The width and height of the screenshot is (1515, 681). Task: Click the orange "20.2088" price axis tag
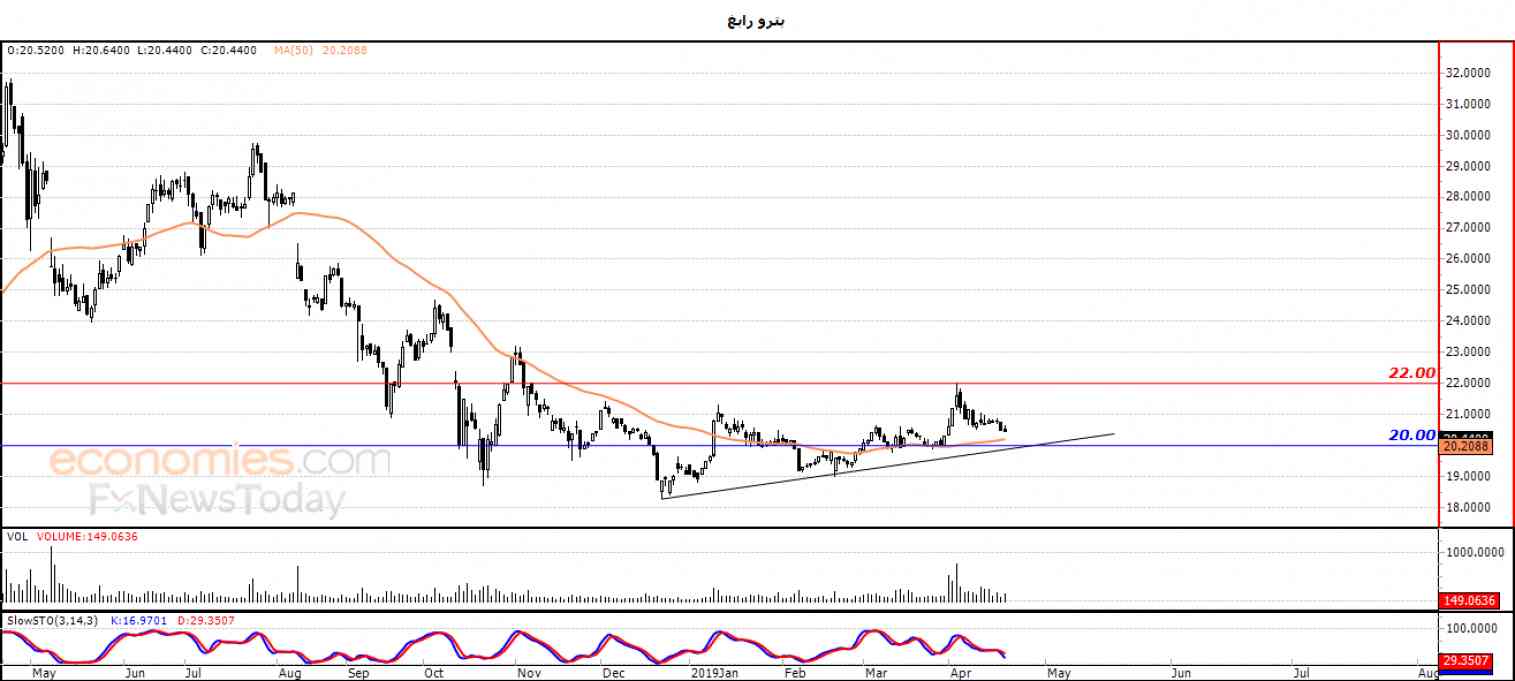[1466, 447]
